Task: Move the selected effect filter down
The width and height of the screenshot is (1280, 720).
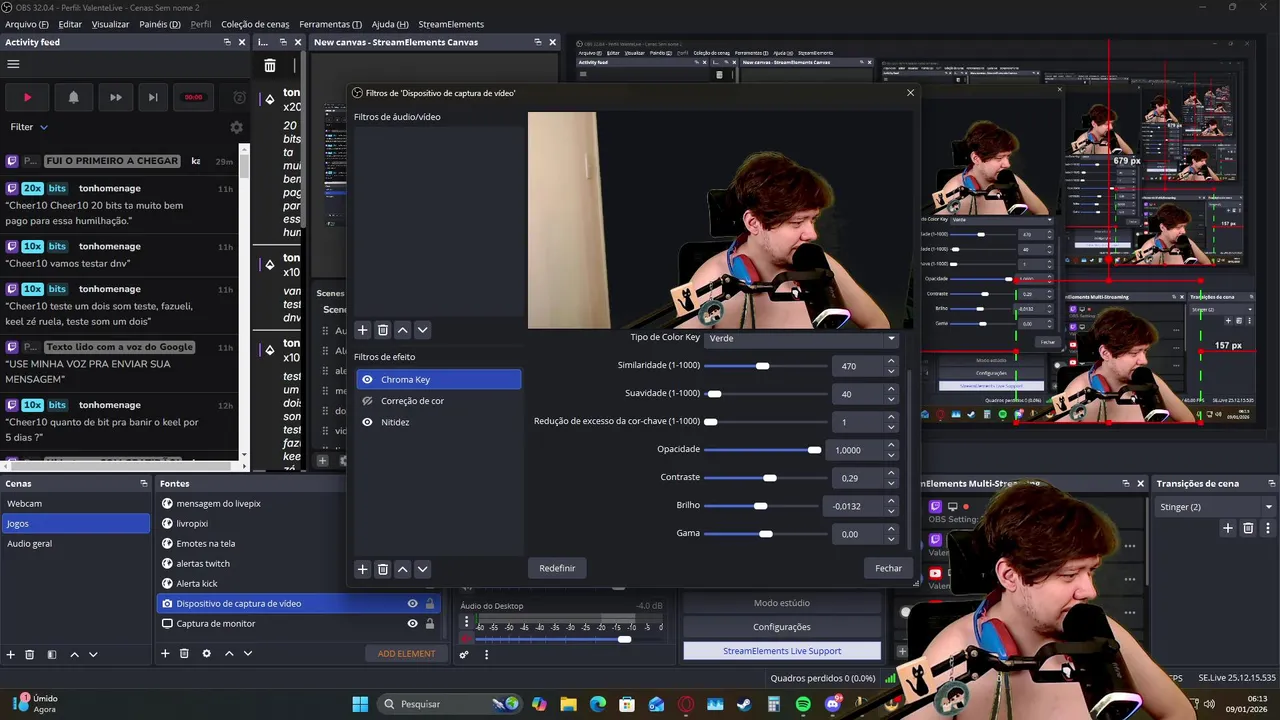Action: pyautogui.click(x=422, y=569)
